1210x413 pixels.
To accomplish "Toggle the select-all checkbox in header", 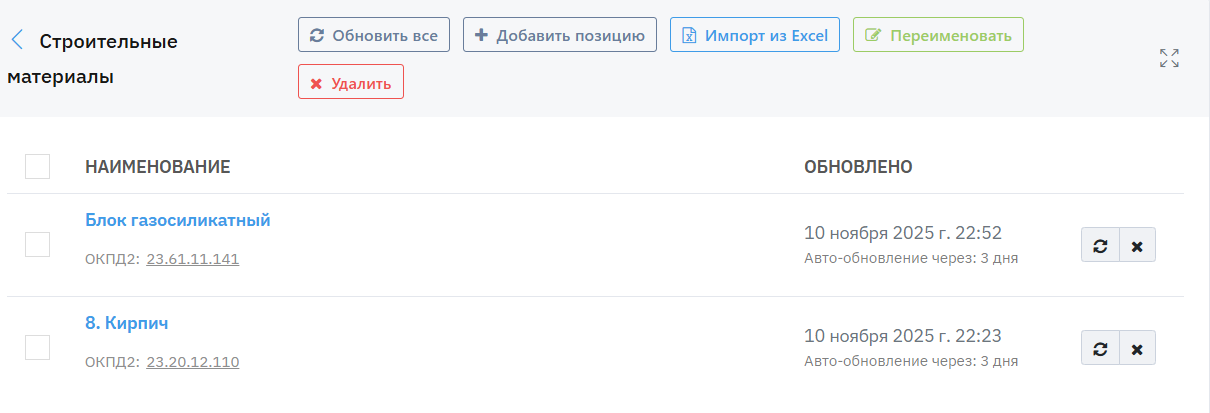I will pos(37,166).
